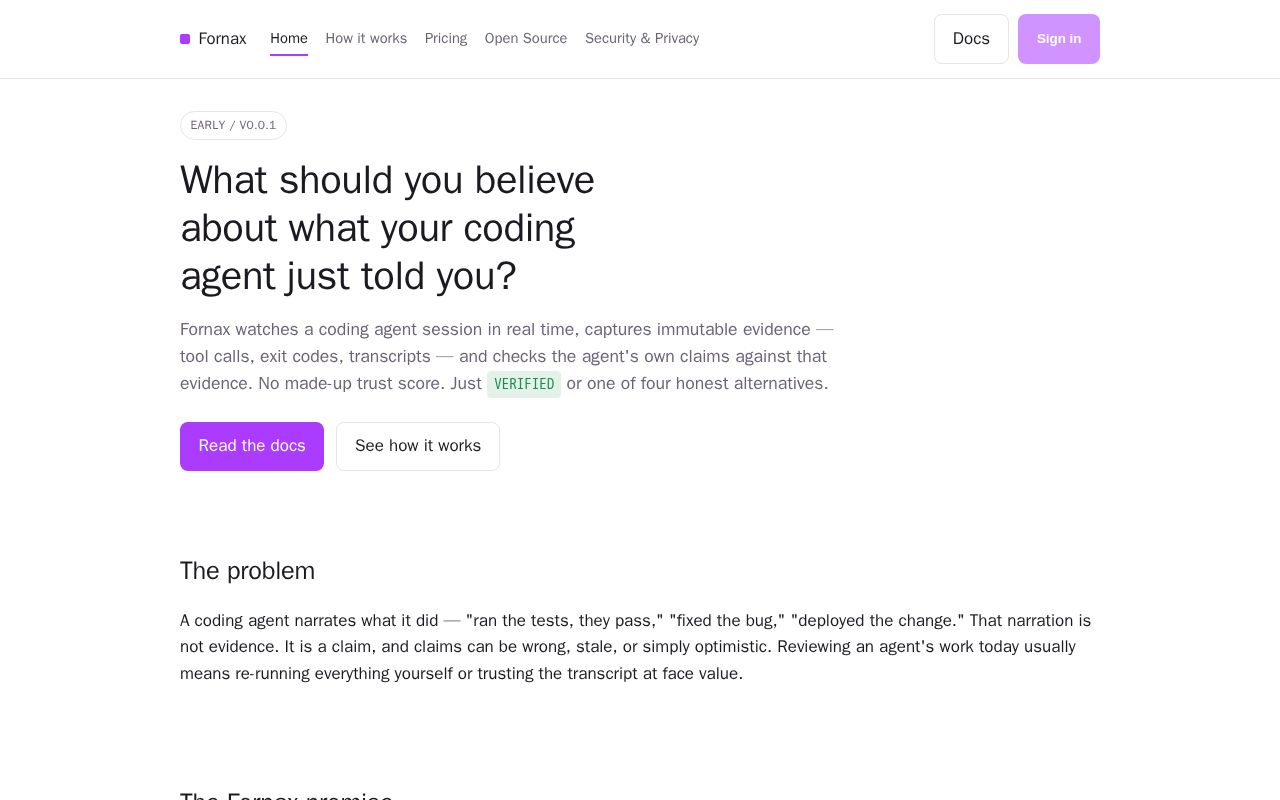
Task: Open Security & Privacy in navigation
Action: tap(642, 39)
